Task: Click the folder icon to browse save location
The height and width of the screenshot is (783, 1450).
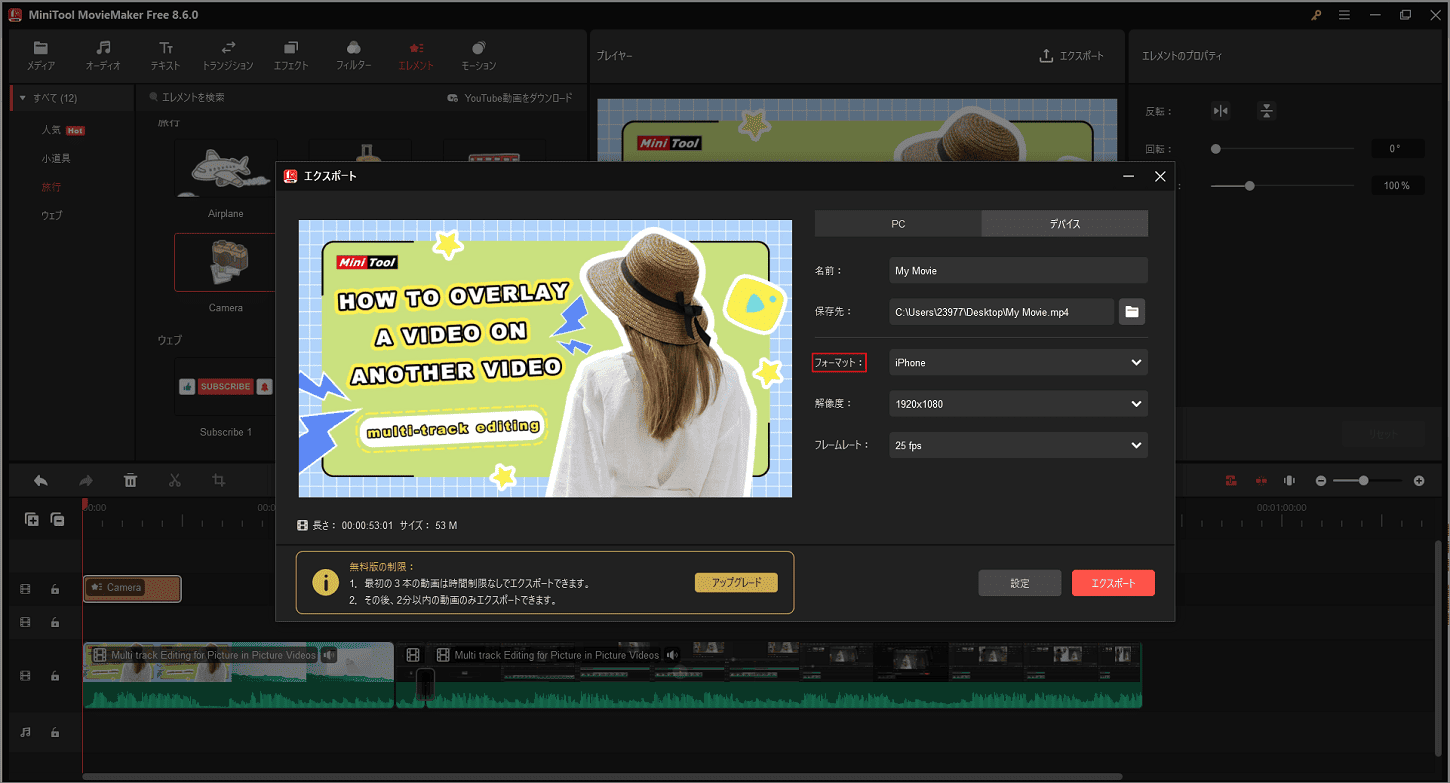Action: point(1131,312)
